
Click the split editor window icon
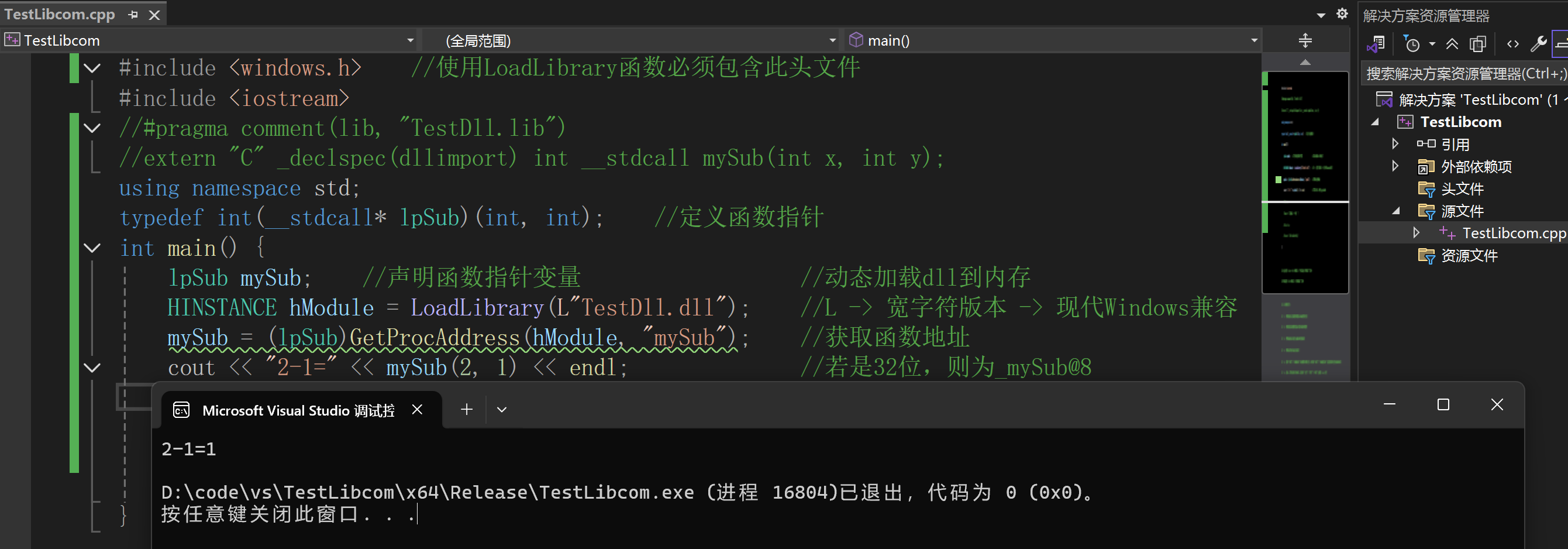click(x=1305, y=41)
